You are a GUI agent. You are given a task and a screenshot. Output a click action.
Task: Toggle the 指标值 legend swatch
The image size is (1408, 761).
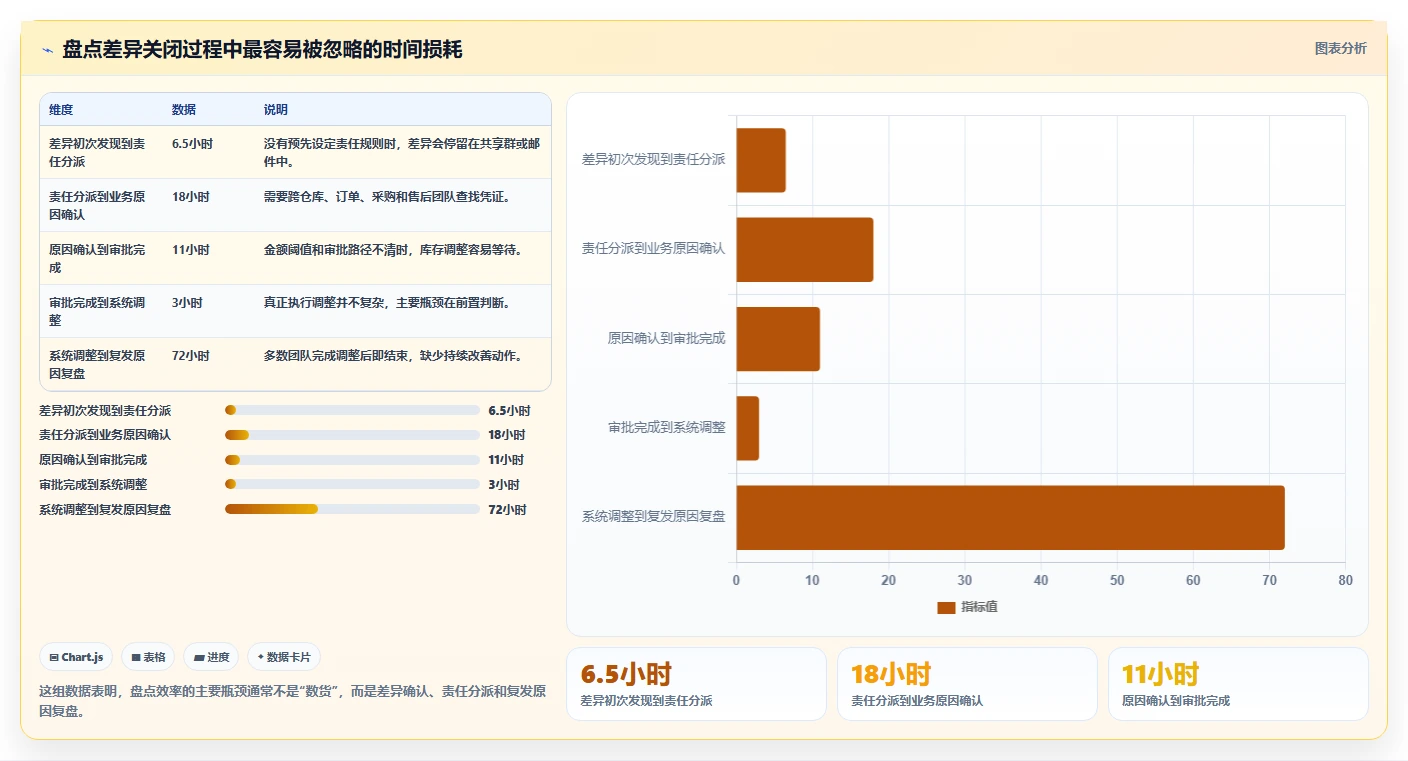(946, 608)
